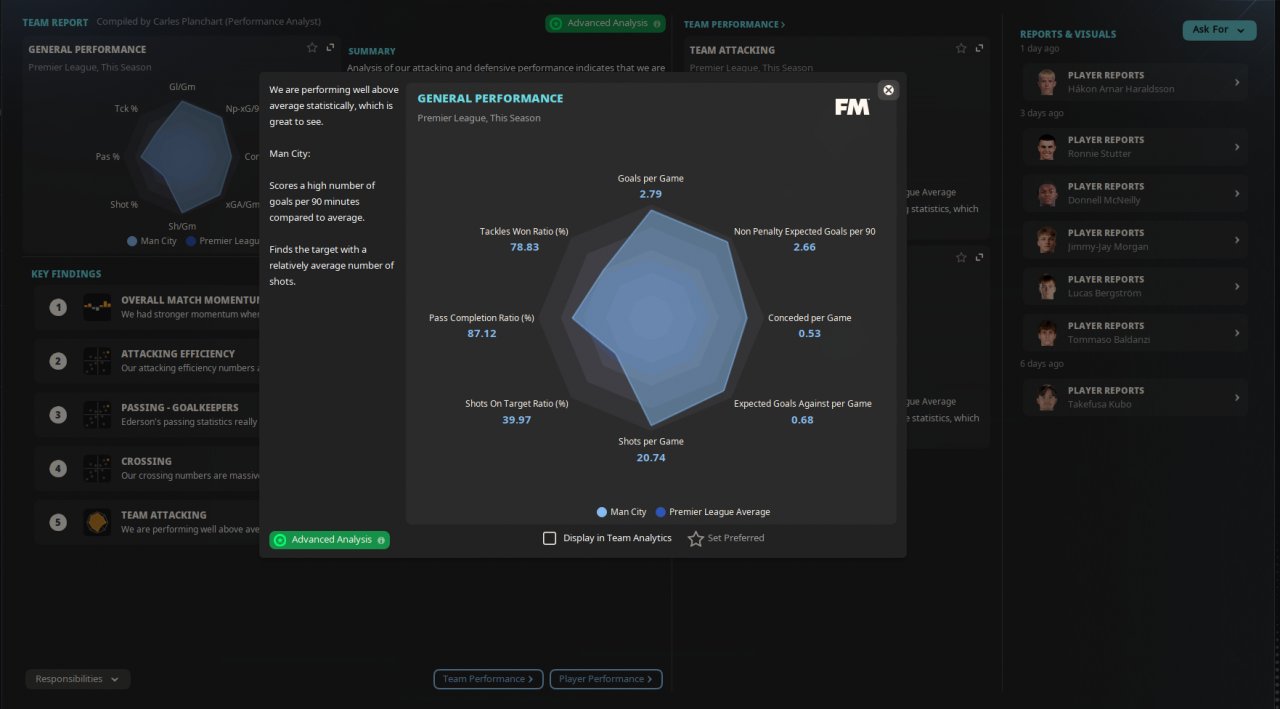
Task: Open the Ask For dropdown
Action: pyautogui.click(x=1219, y=30)
